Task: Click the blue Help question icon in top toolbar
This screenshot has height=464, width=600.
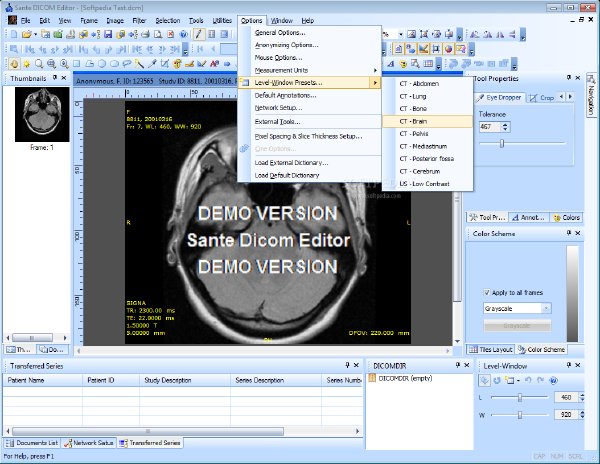Action: pos(184,34)
